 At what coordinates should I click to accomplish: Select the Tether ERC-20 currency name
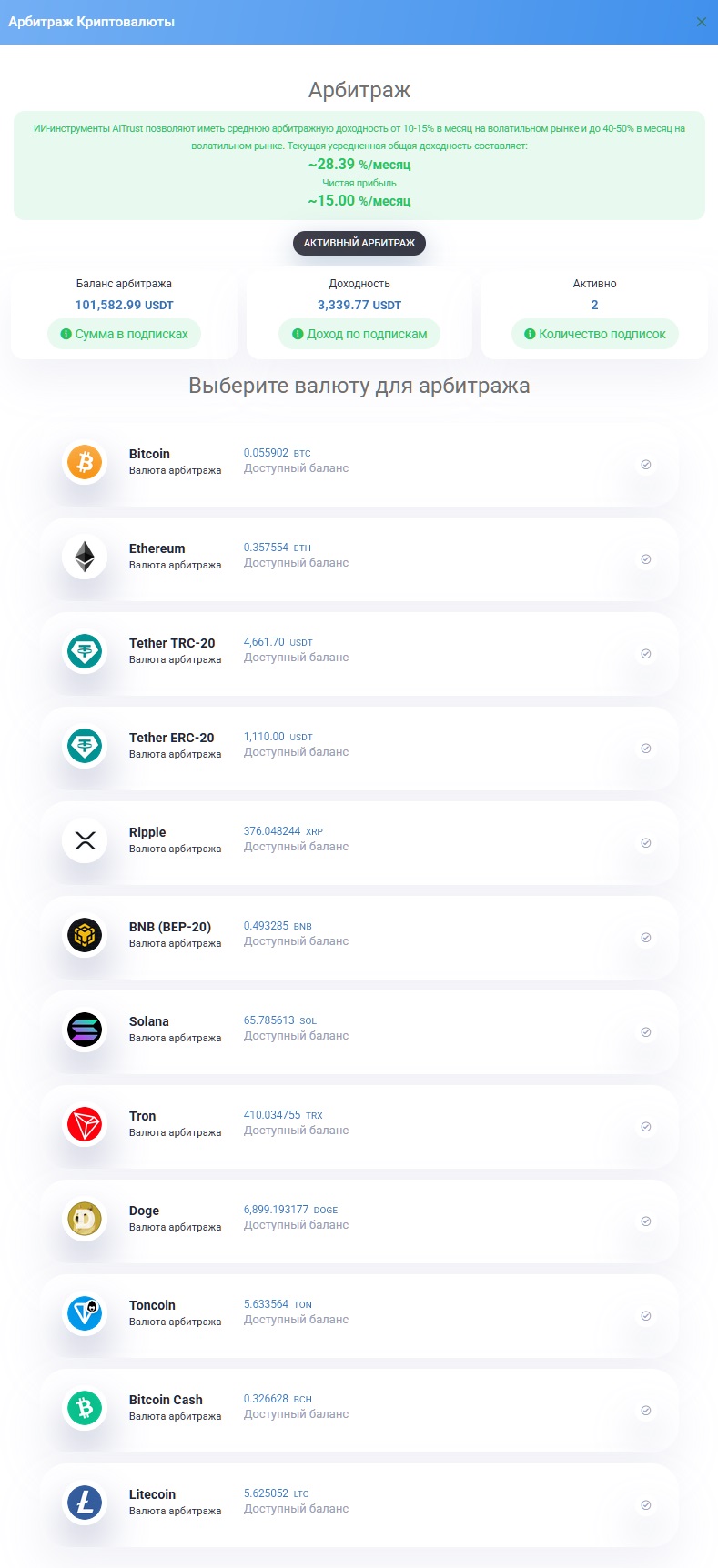[x=172, y=738]
